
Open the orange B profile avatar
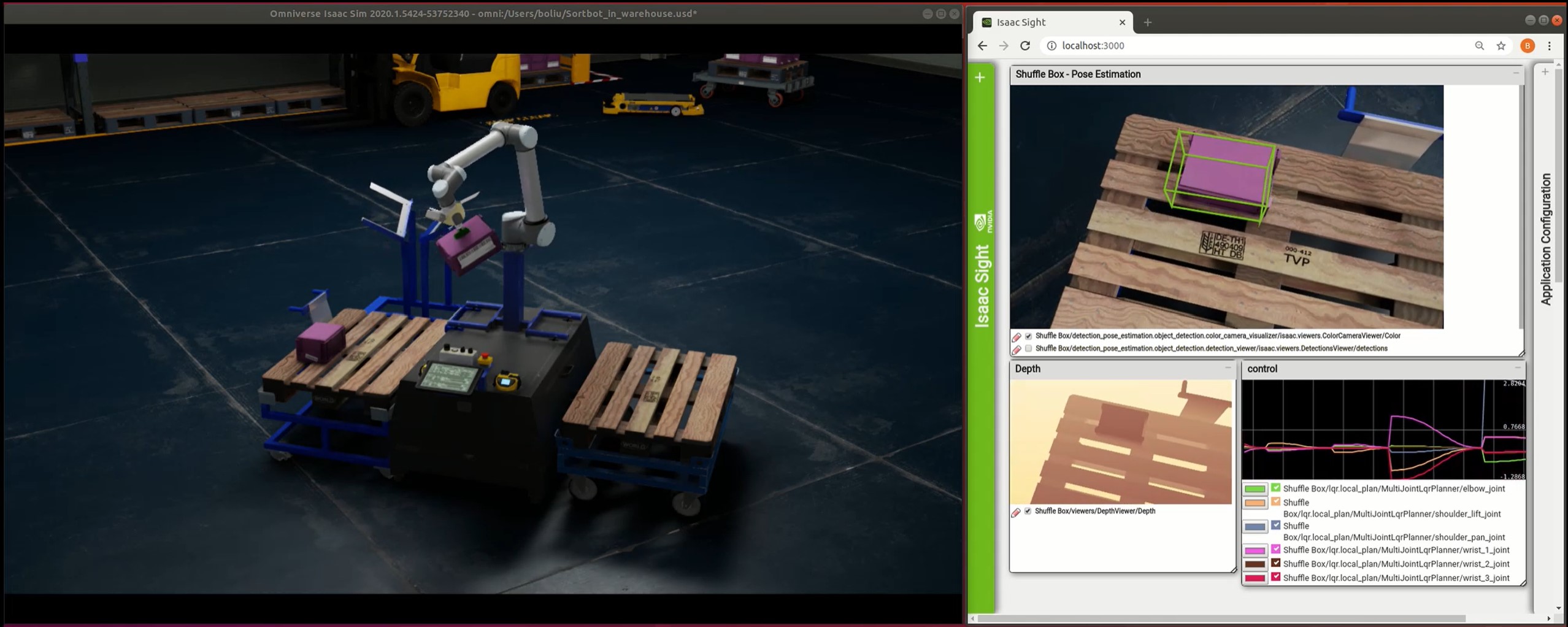pos(1527,45)
